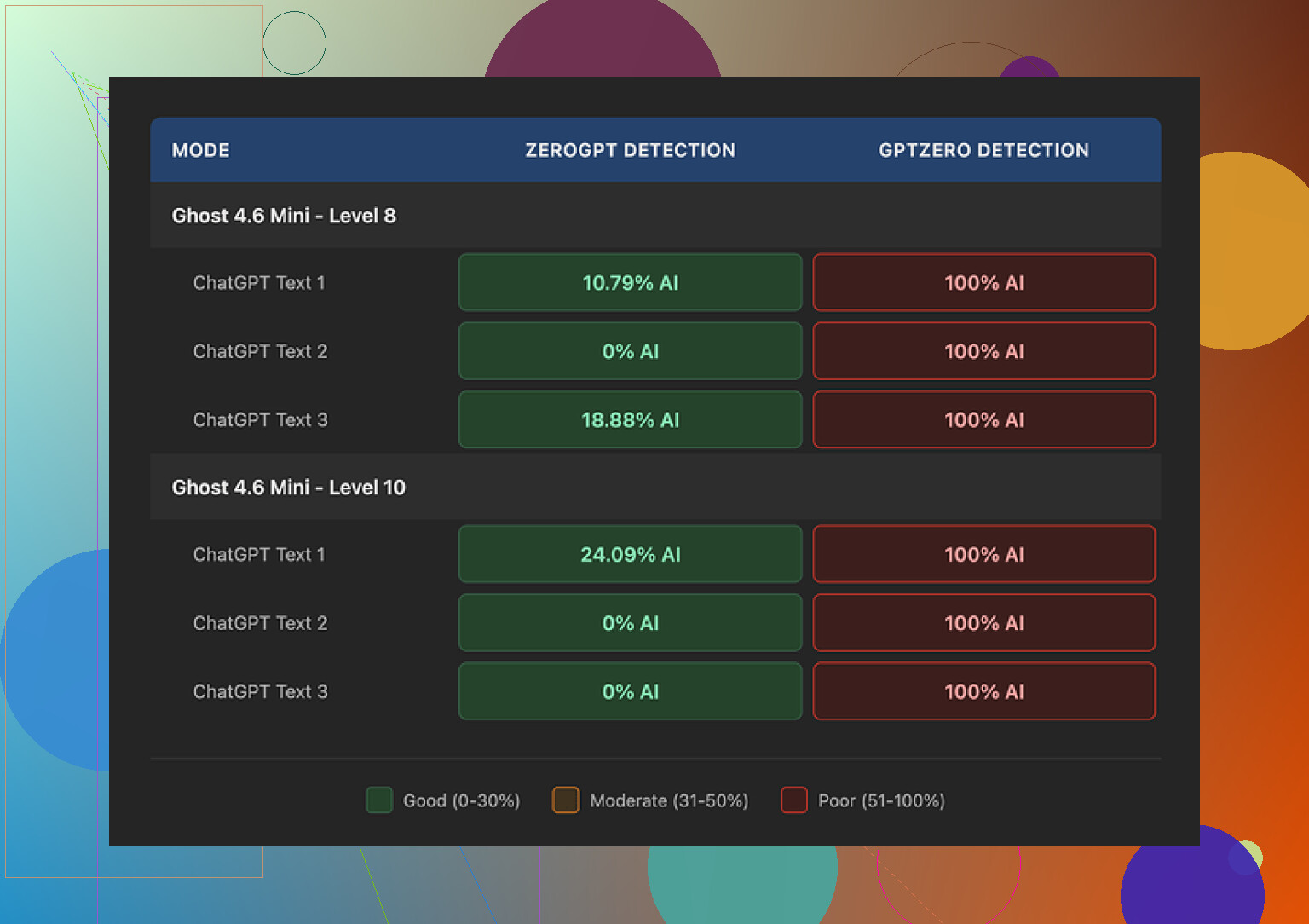The width and height of the screenshot is (1309, 924).
Task: Click Level 10 ChatGPT Text 3 ZeroGPT 0% AI cell
Action: tap(630, 692)
